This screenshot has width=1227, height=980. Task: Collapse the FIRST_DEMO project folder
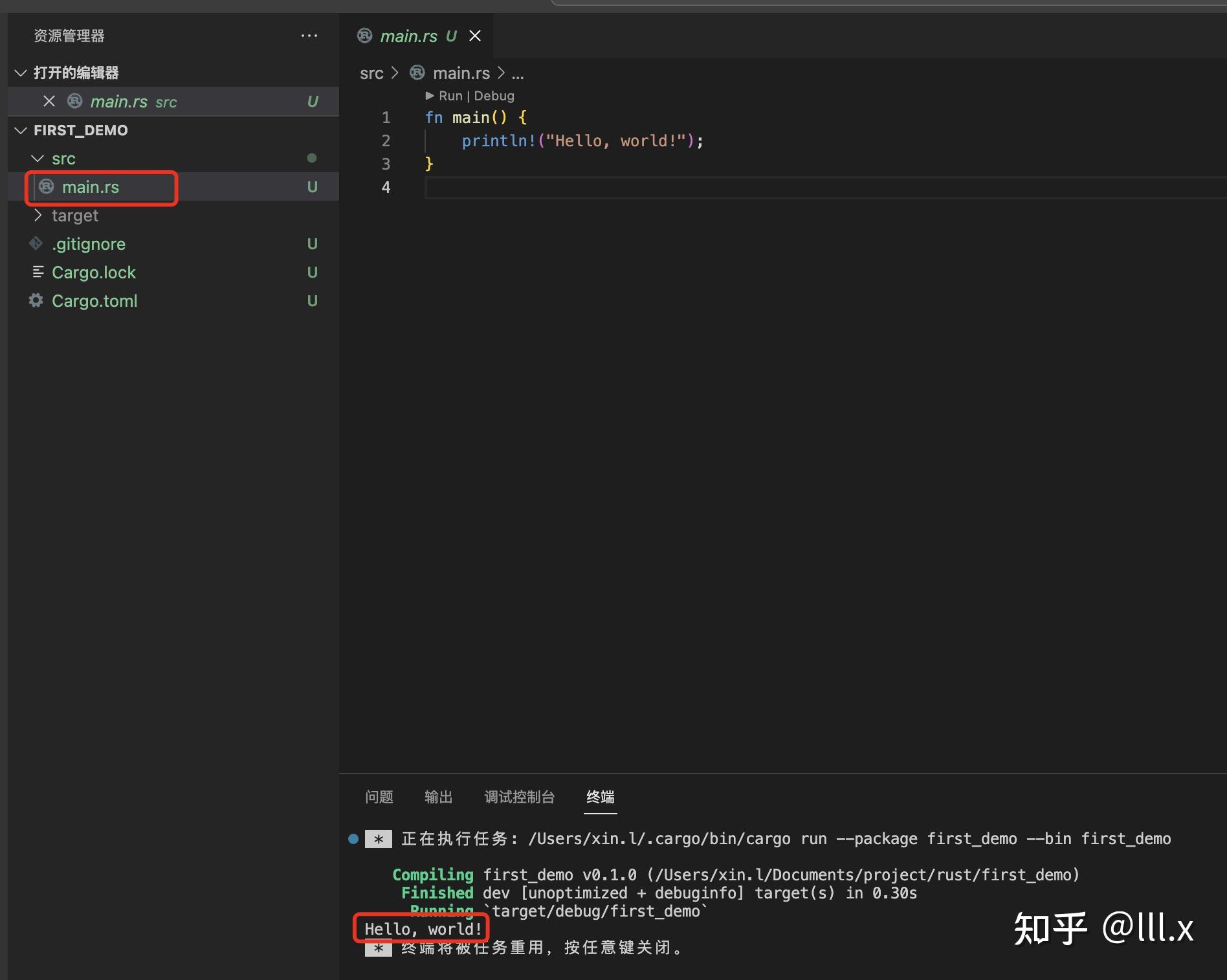(x=21, y=130)
